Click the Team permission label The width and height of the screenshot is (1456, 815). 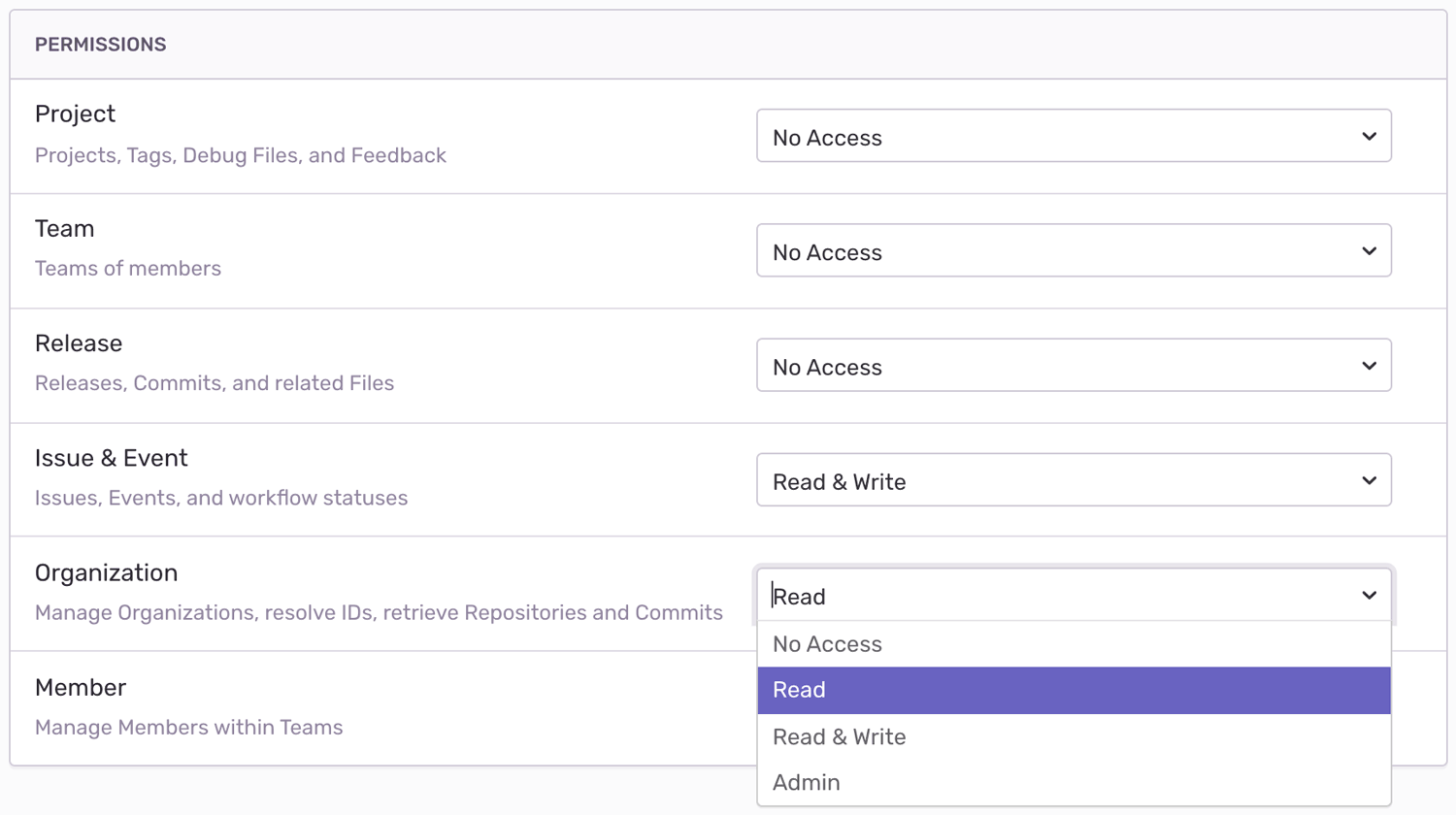pos(64,229)
